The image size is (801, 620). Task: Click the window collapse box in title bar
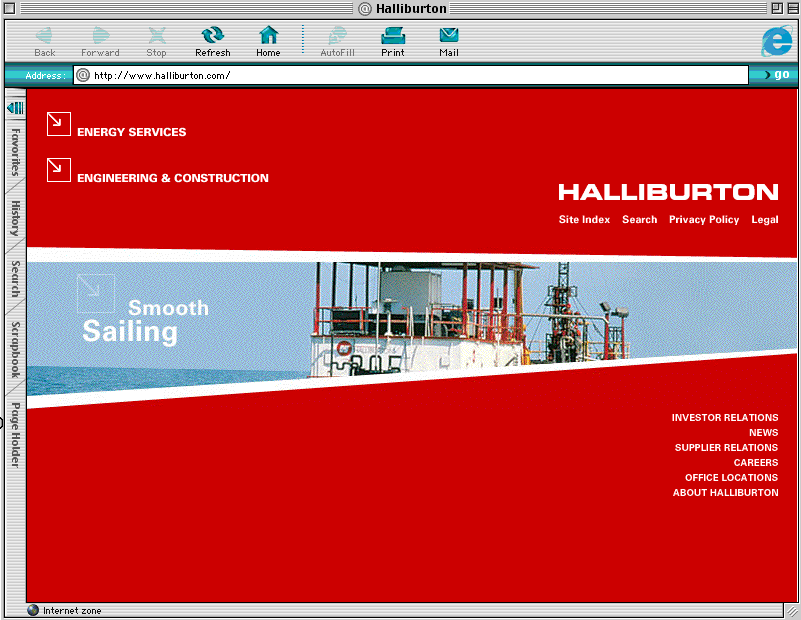click(793, 8)
